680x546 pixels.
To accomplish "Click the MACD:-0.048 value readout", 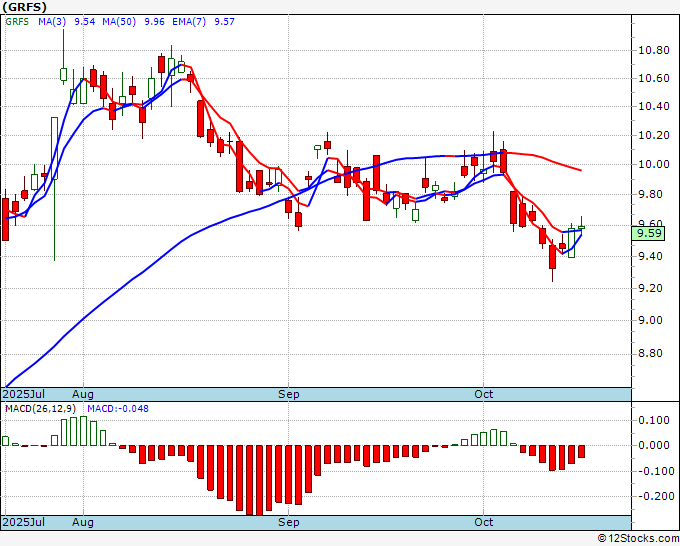I will click(x=118, y=409).
